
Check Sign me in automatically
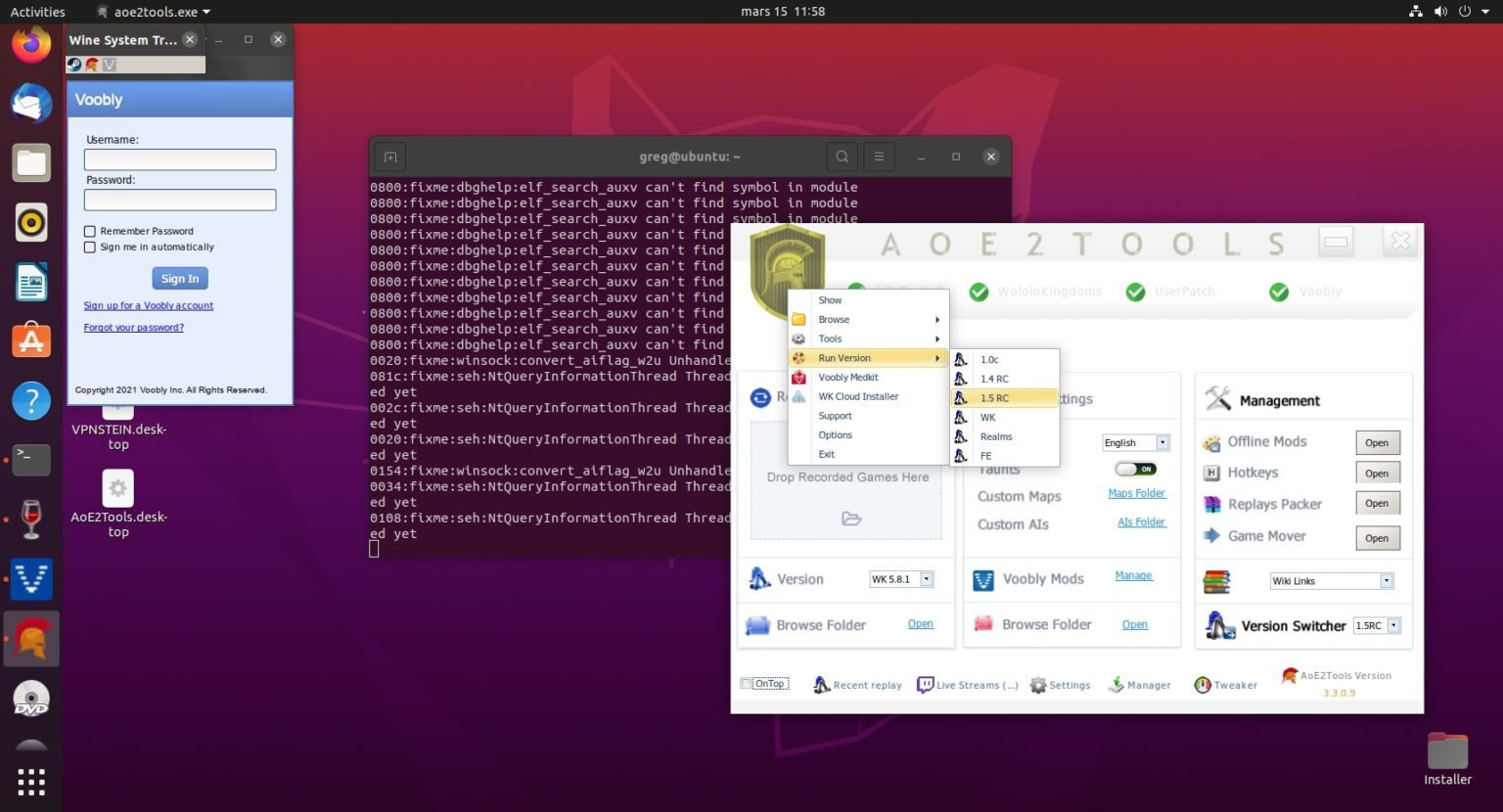click(x=90, y=247)
